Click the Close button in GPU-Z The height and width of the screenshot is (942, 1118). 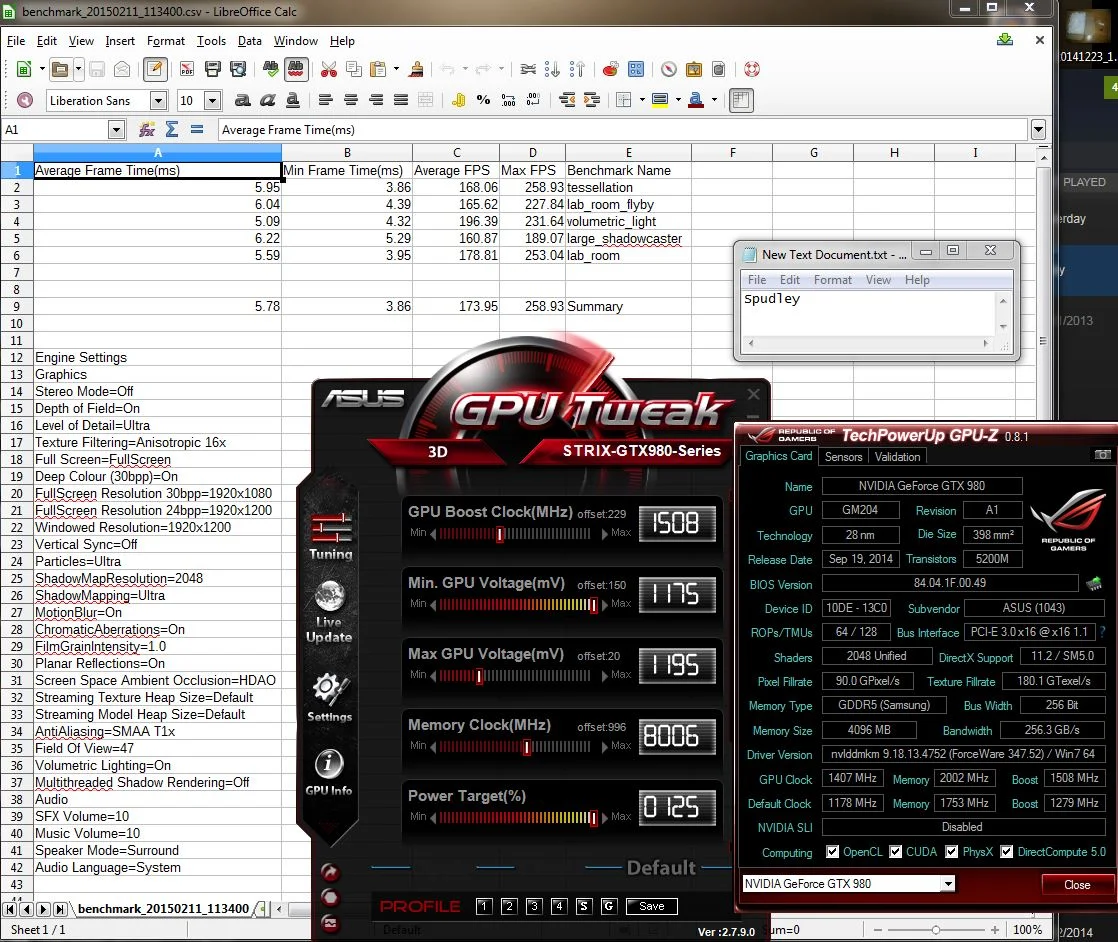click(1077, 885)
